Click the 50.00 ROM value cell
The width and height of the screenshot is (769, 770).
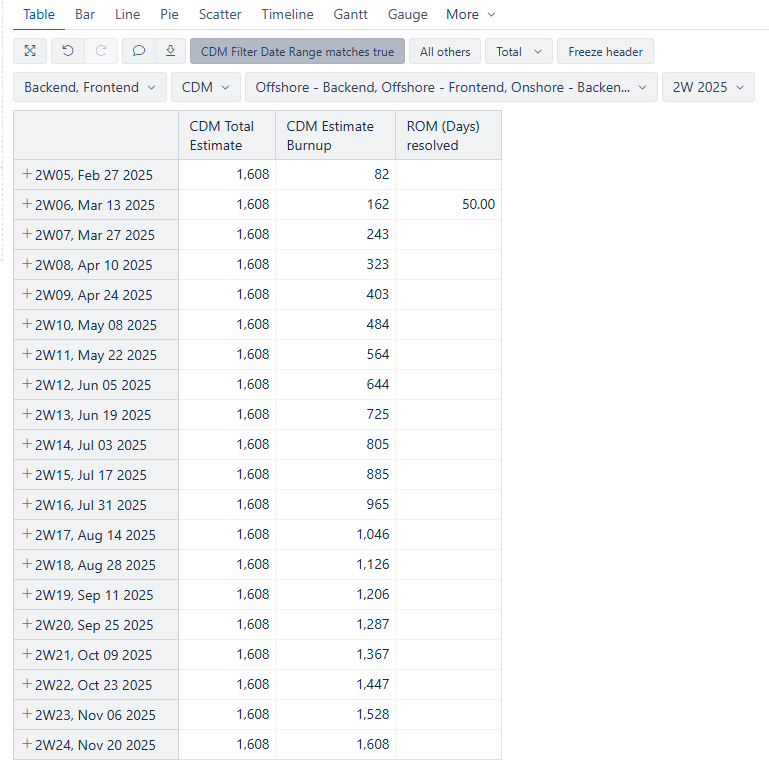click(448, 204)
